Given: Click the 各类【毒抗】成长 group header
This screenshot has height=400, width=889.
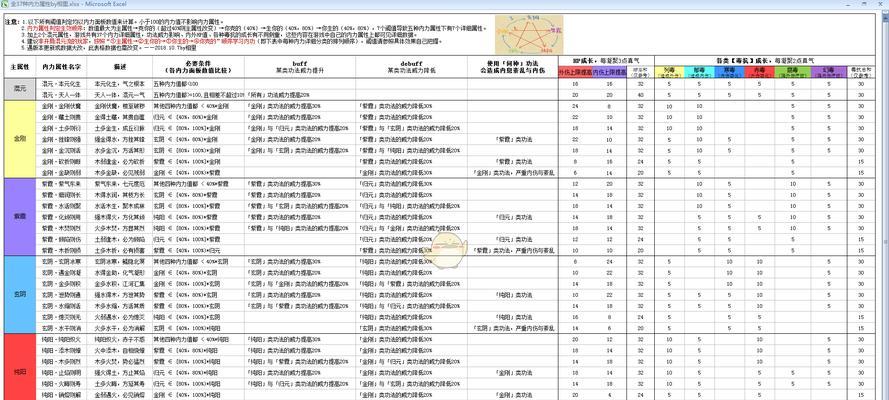Looking at the screenshot, I should pos(765,60).
